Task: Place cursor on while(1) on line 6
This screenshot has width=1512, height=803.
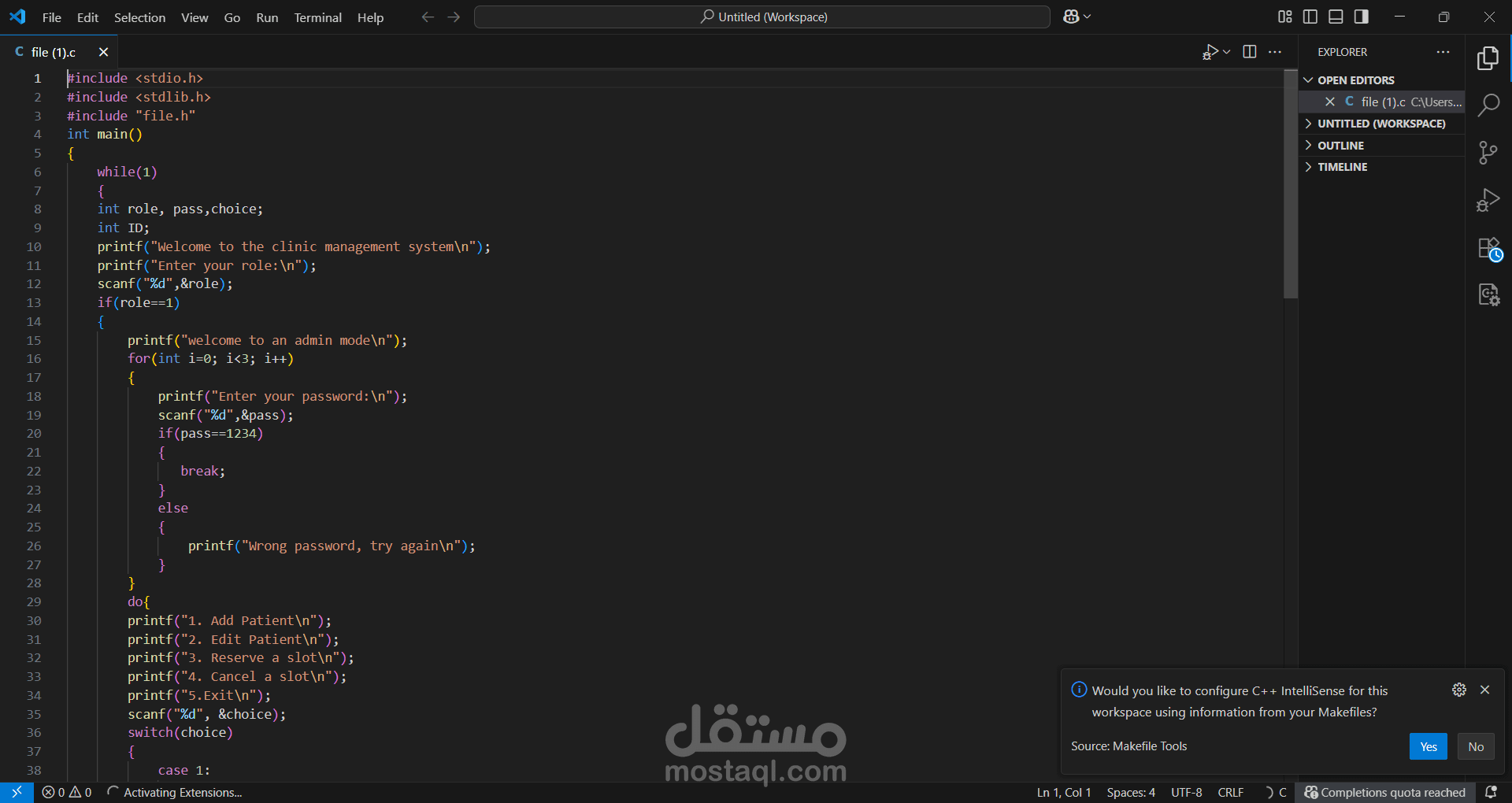Action: 127,172
